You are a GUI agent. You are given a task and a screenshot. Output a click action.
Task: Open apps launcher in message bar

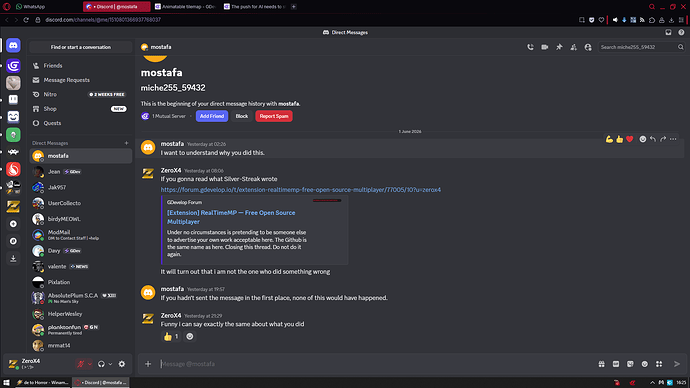point(659,364)
